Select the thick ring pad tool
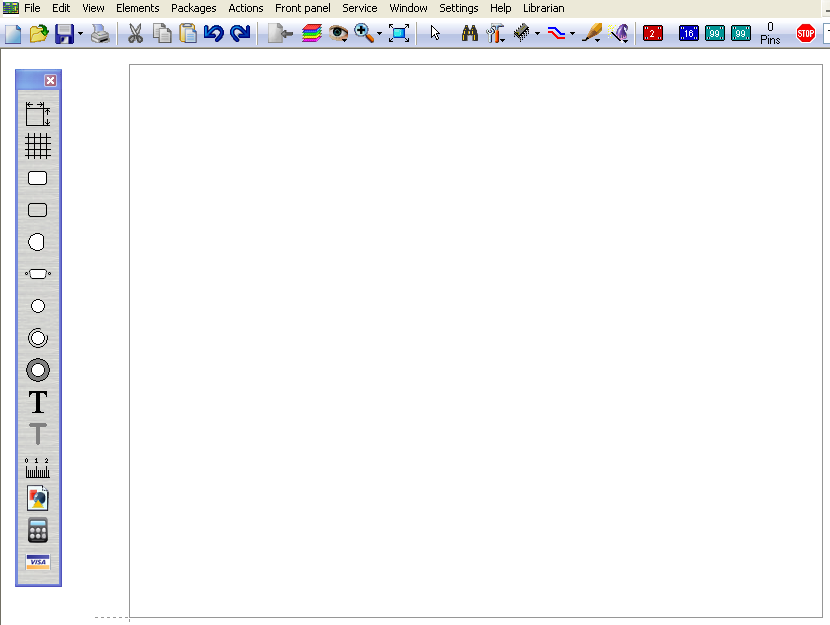Viewport: 830px width, 625px height. point(38,370)
